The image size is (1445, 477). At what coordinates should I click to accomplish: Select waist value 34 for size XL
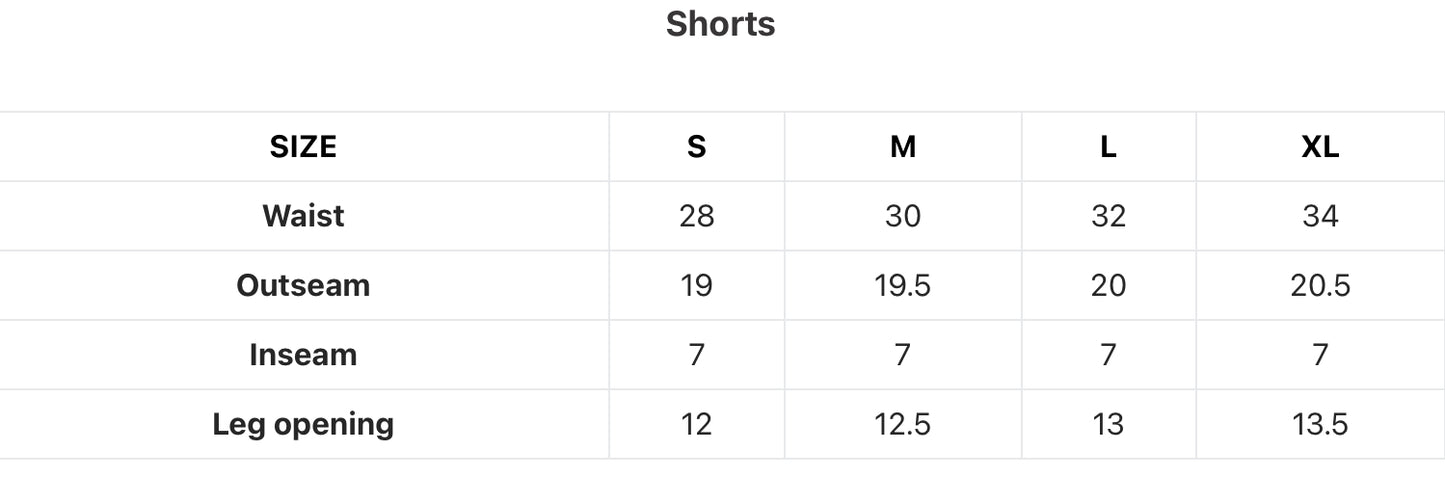tap(1320, 216)
